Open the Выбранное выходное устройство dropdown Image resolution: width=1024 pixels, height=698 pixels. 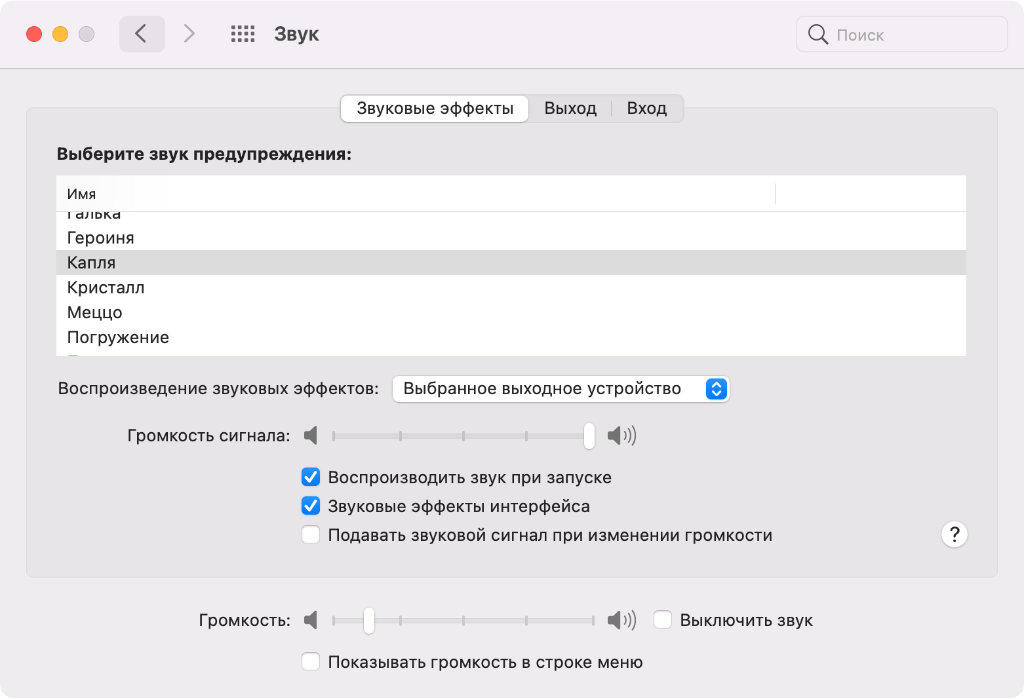coord(560,389)
